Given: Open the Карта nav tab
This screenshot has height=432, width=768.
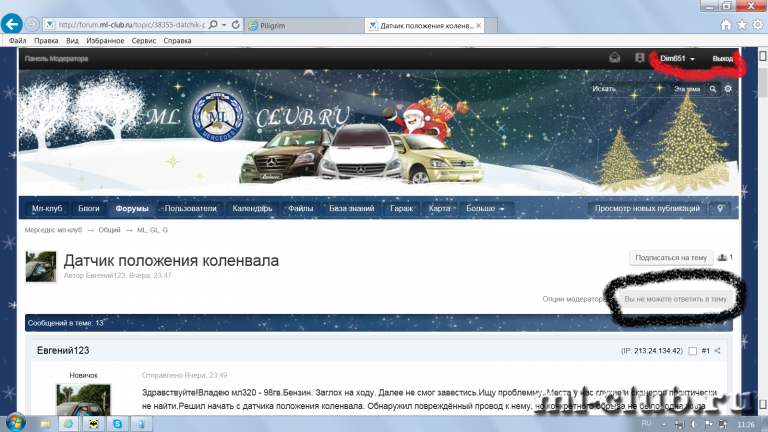Looking at the screenshot, I should [x=439, y=209].
